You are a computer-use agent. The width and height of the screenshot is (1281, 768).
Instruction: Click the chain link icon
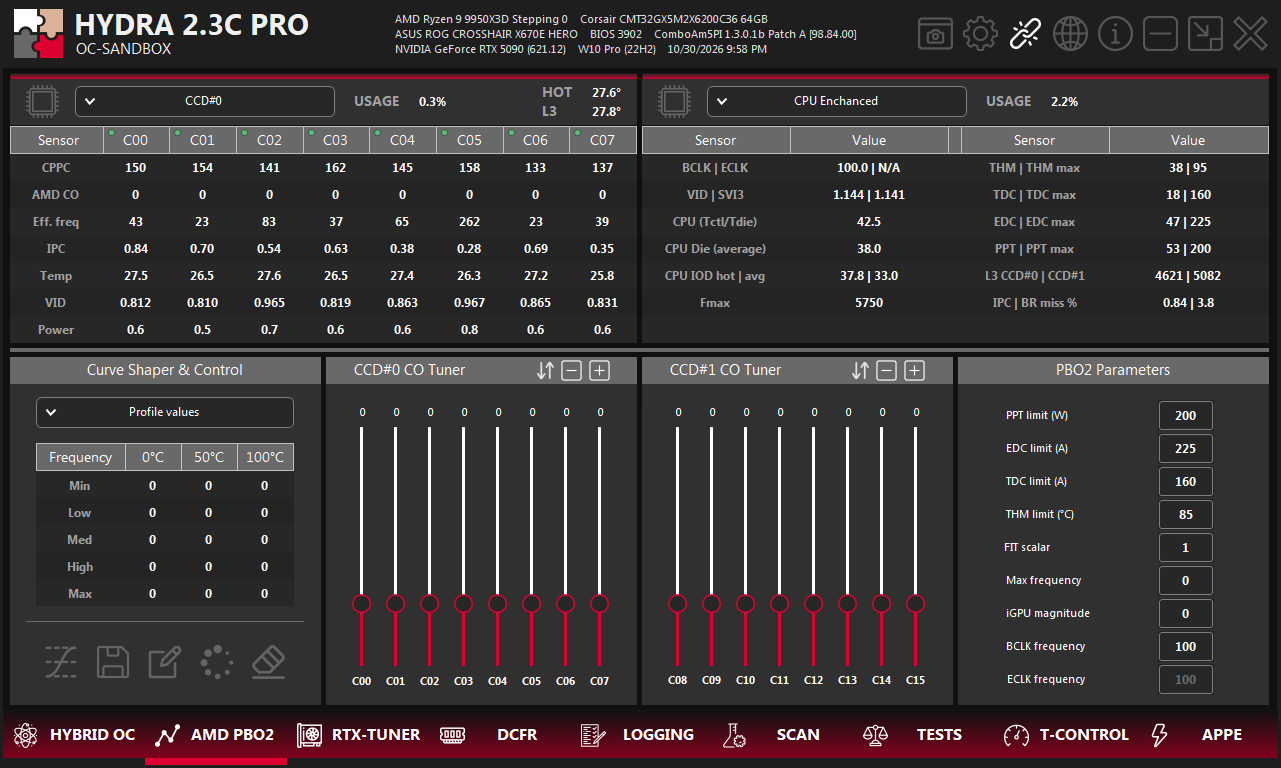pyautogui.click(x=1025, y=34)
